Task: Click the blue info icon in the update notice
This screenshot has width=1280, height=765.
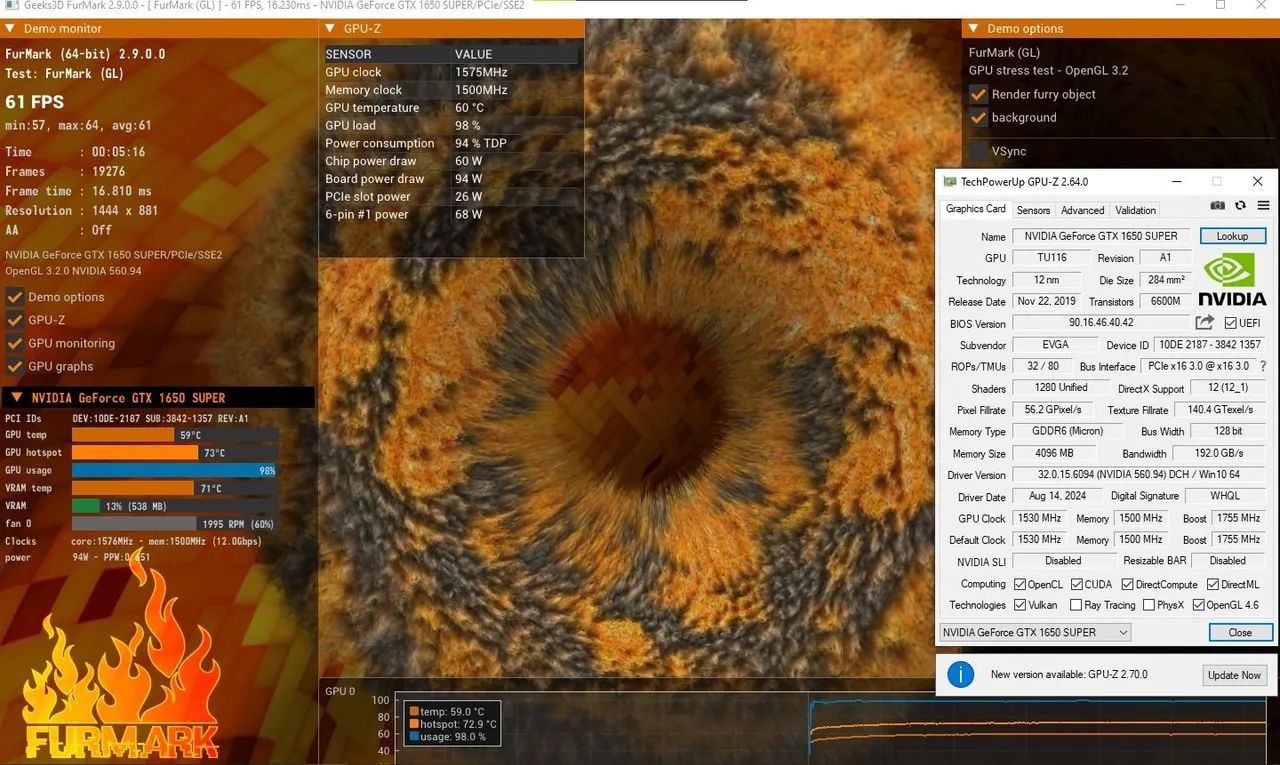Action: 960,674
